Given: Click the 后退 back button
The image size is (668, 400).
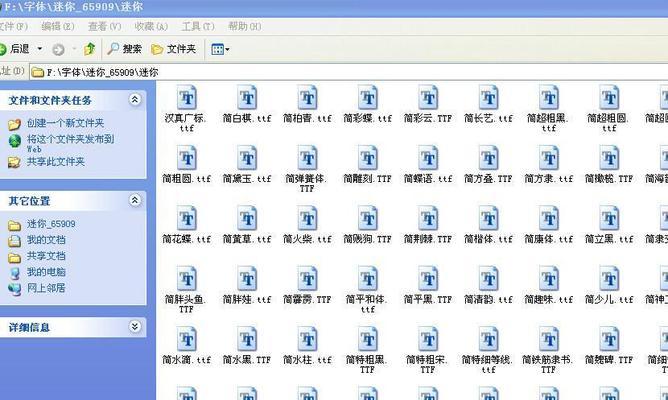Looking at the screenshot, I should [x=16, y=49].
